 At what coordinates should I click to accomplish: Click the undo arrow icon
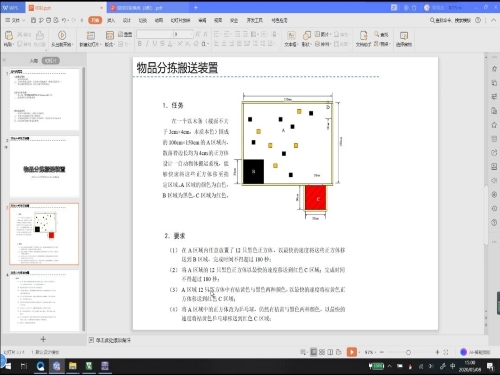click(x=64, y=20)
